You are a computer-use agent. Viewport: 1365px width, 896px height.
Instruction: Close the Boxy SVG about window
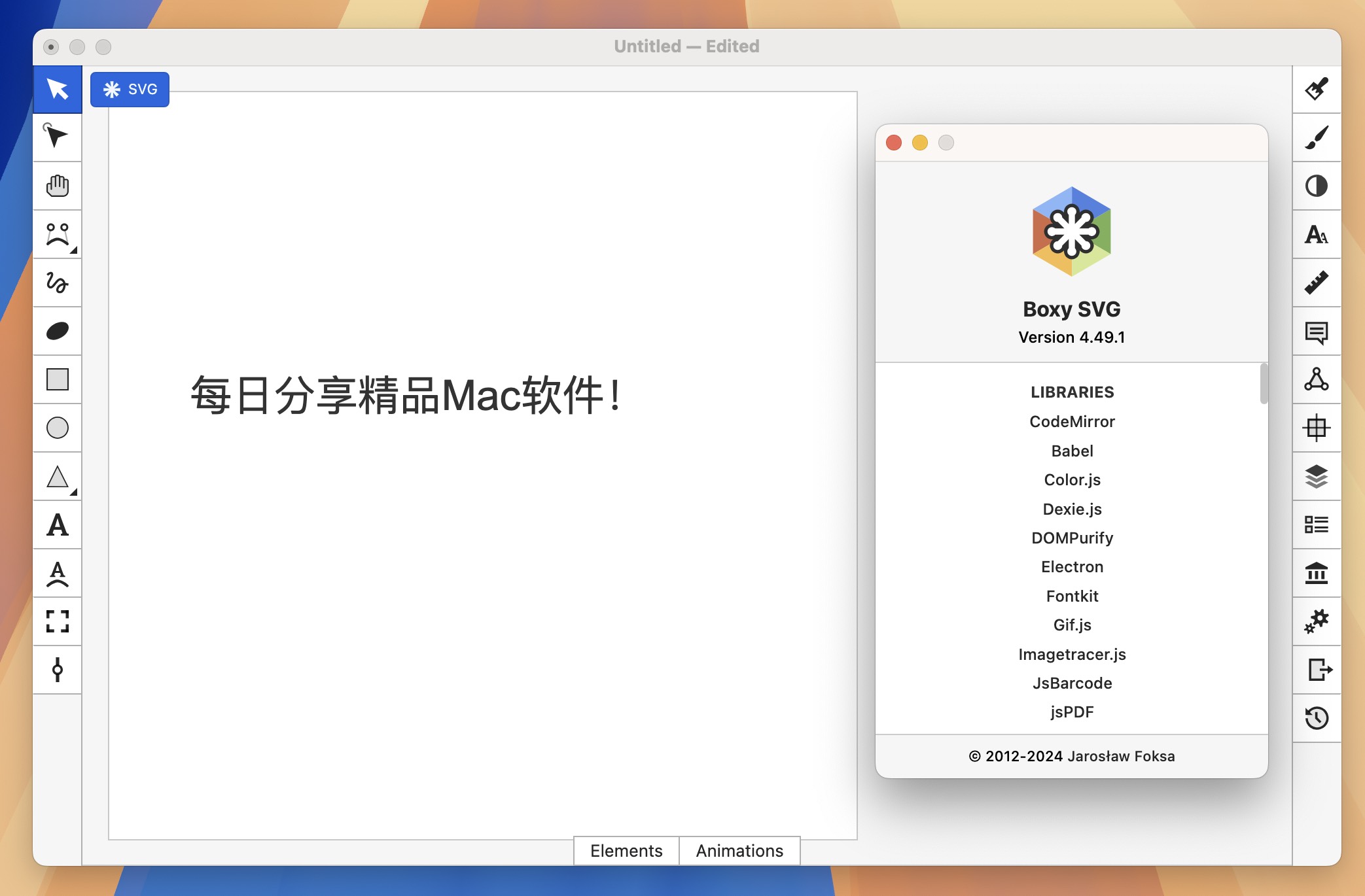click(894, 143)
